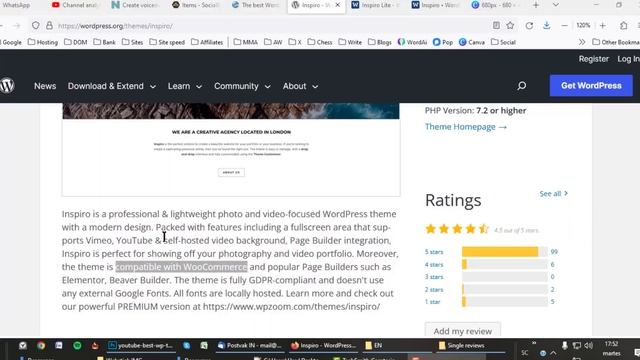Open the WordAi bookmark
The image size is (640, 360).
(x=412, y=42)
